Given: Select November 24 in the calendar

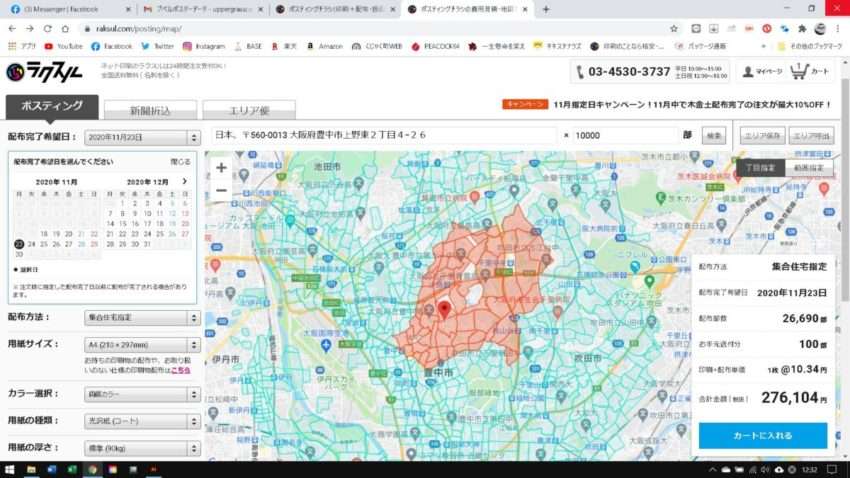Looking at the screenshot, I should point(31,244).
